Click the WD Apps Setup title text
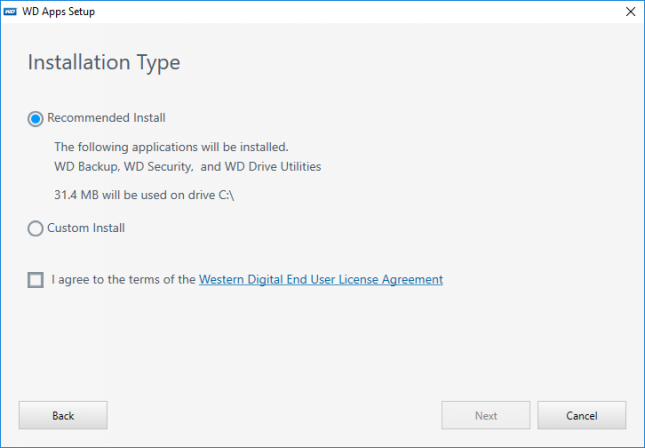 tap(58, 12)
